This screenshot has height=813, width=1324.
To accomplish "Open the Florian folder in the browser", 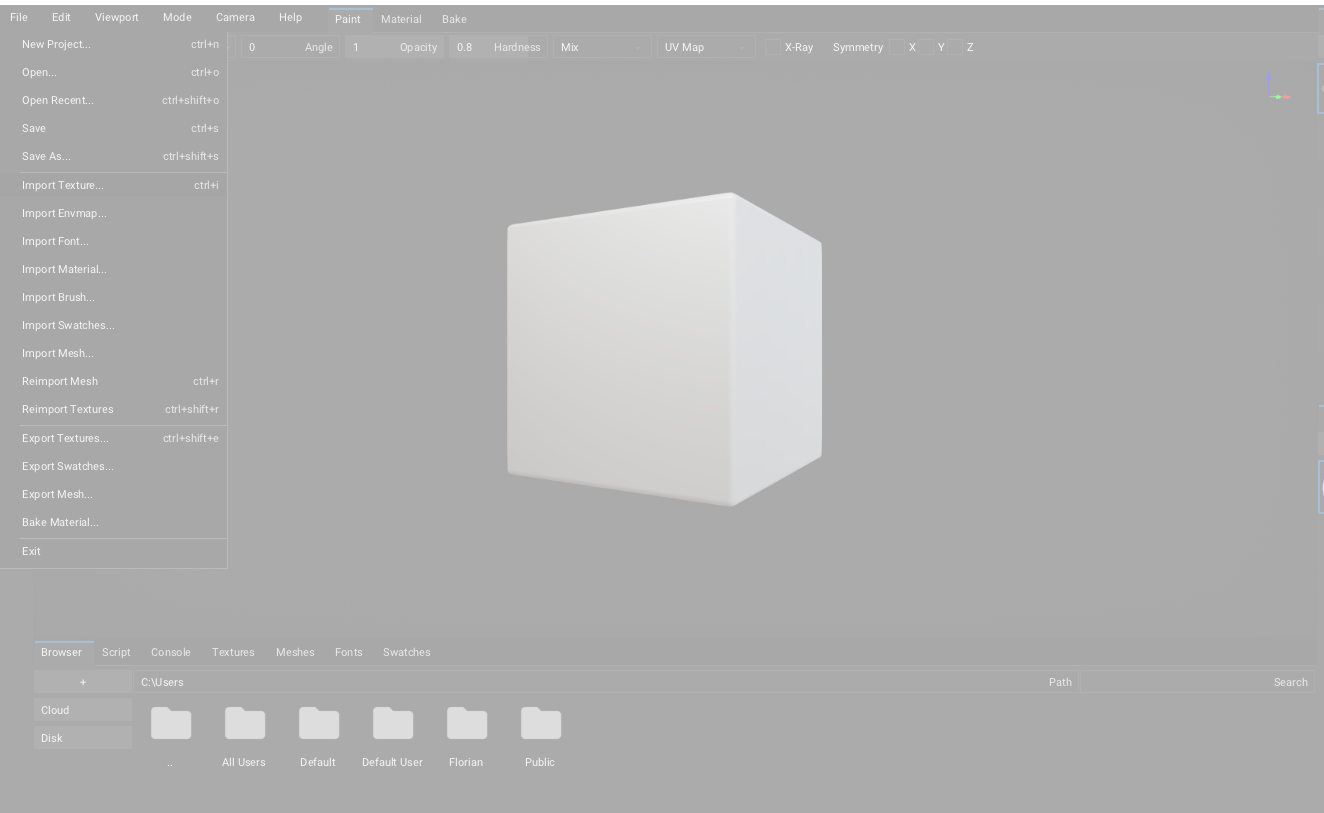I will point(466,723).
